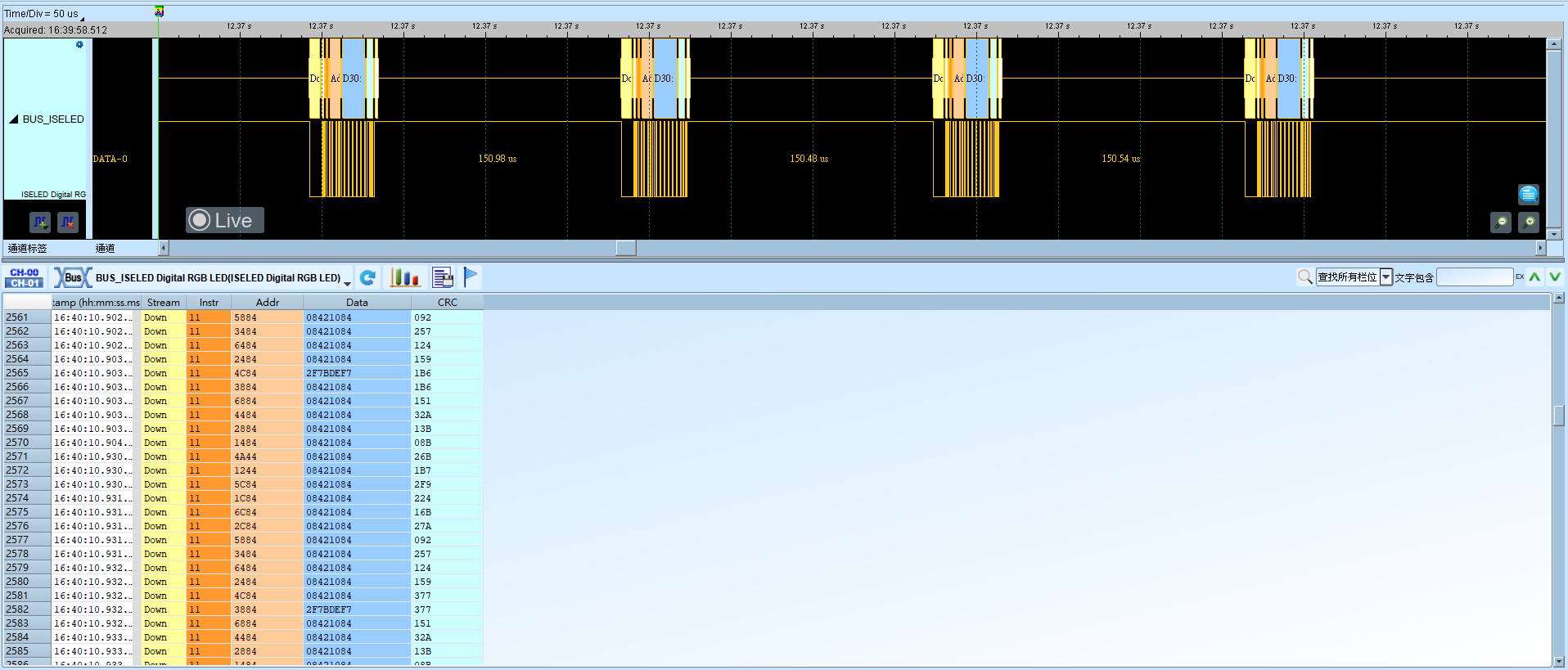Open the bar chart statistics view
1568x670 pixels.
[405, 278]
